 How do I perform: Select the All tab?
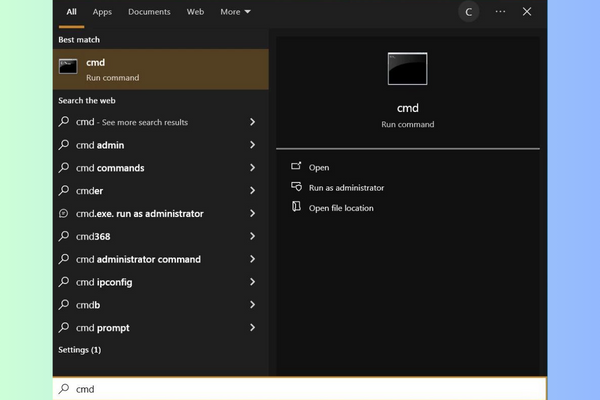coord(72,12)
